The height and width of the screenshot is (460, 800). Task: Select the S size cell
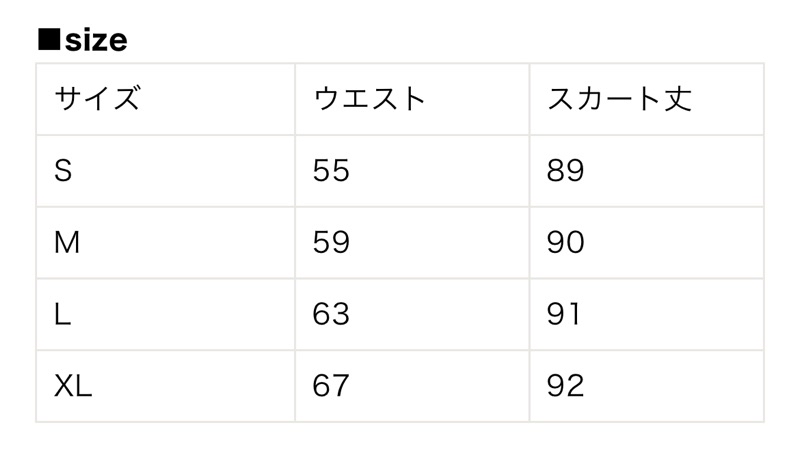165,171
